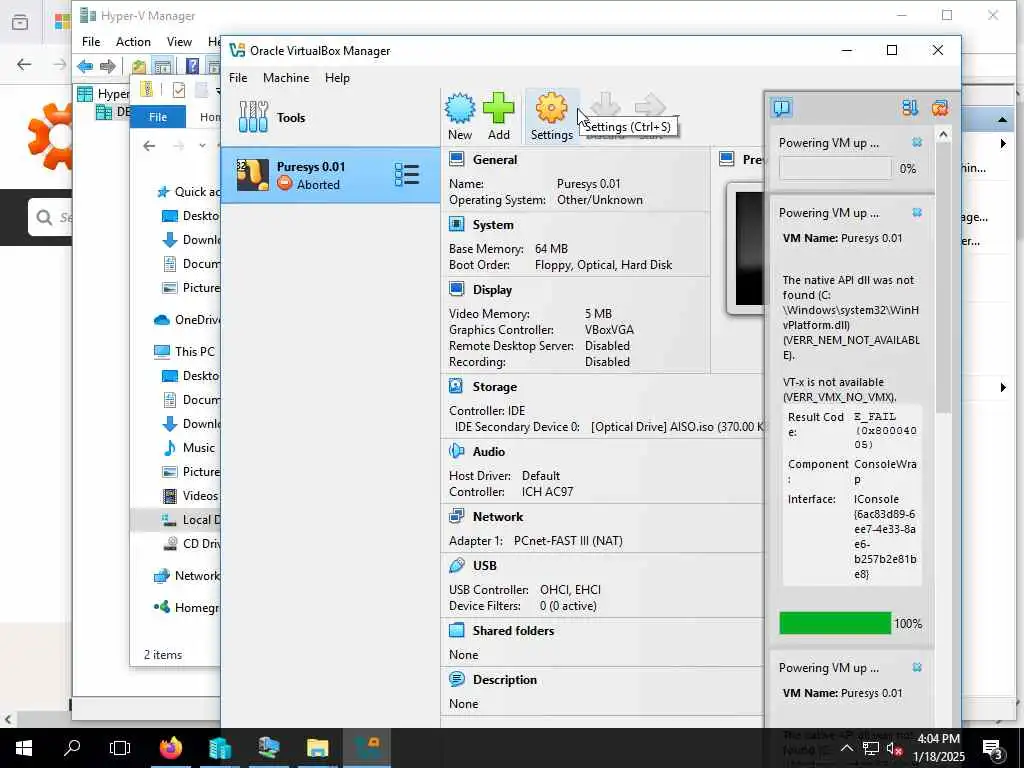This screenshot has height=768, width=1024.
Task: Open the Storage settings section header
Action: 494,387
